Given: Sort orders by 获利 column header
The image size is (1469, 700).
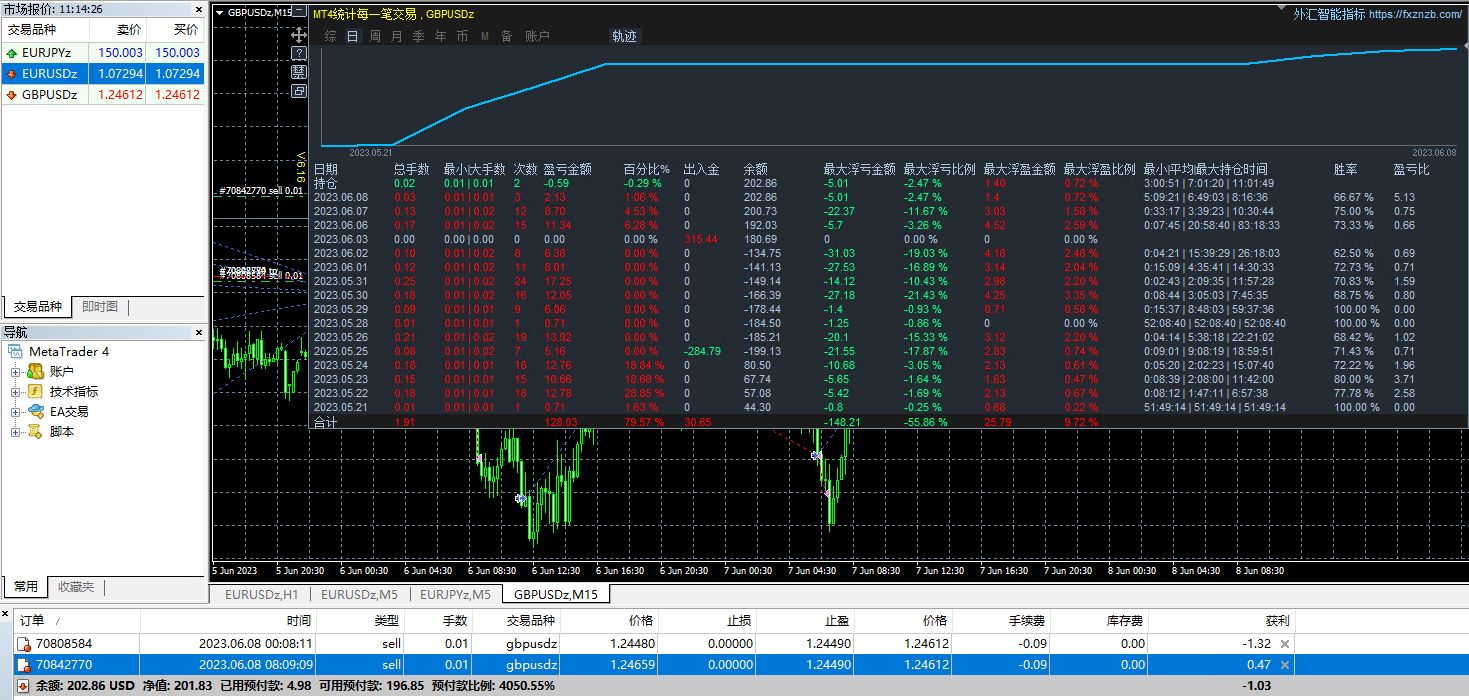Looking at the screenshot, I should [x=1276, y=621].
